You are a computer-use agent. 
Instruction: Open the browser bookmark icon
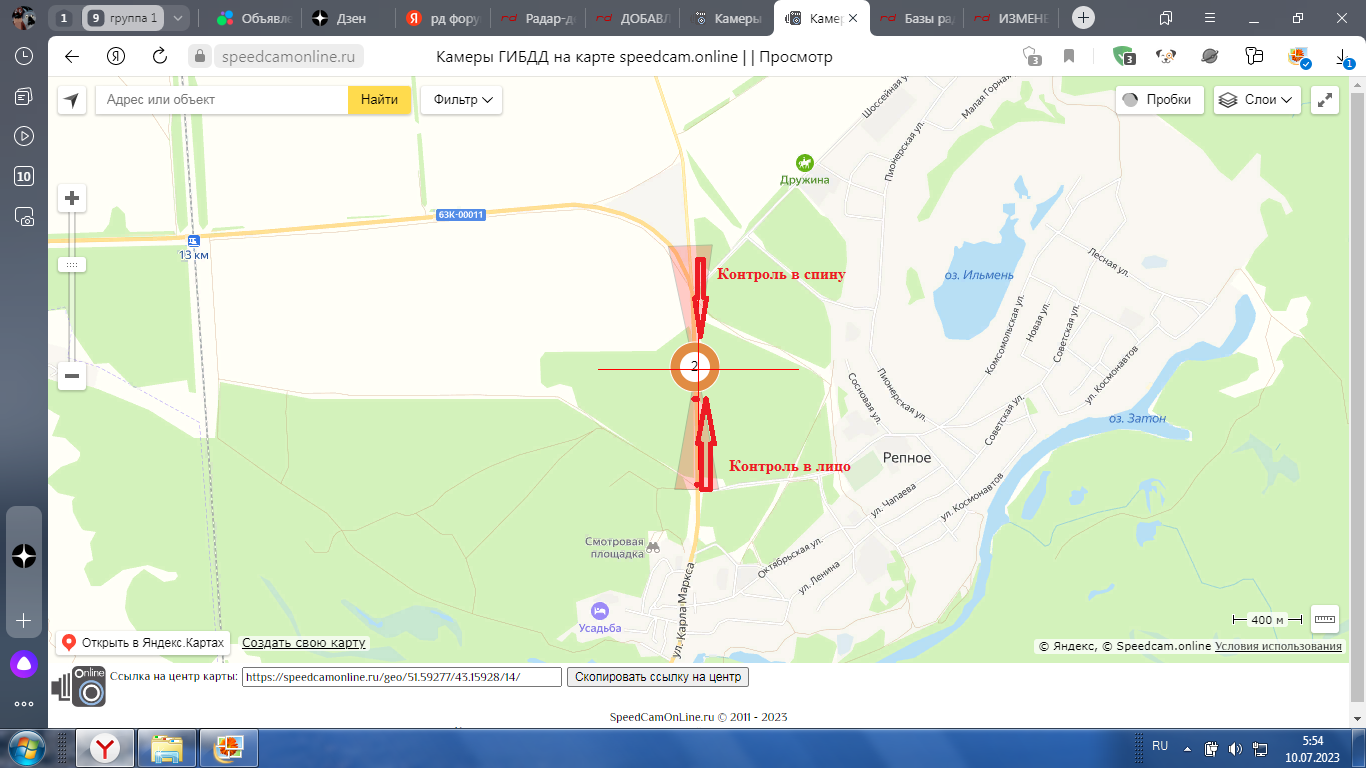point(1069,57)
